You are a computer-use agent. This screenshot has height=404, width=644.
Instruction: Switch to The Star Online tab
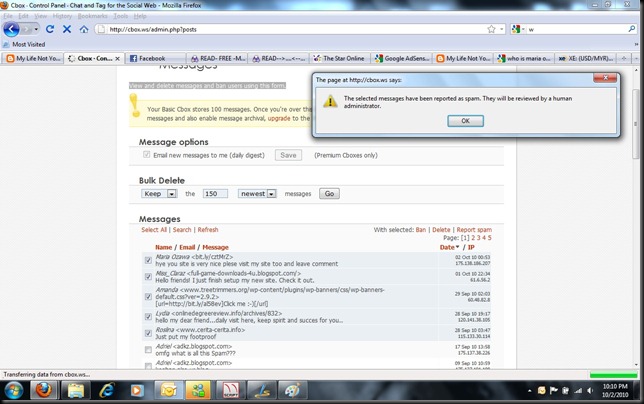coord(339,58)
